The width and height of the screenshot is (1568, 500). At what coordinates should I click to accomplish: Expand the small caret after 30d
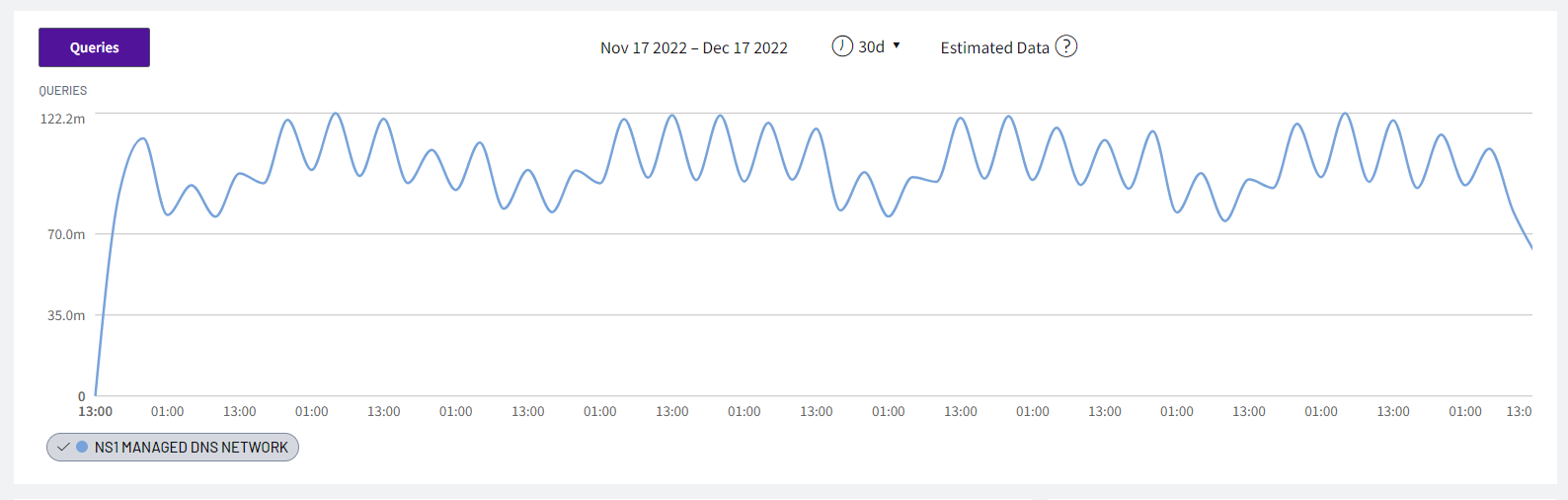[897, 45]
